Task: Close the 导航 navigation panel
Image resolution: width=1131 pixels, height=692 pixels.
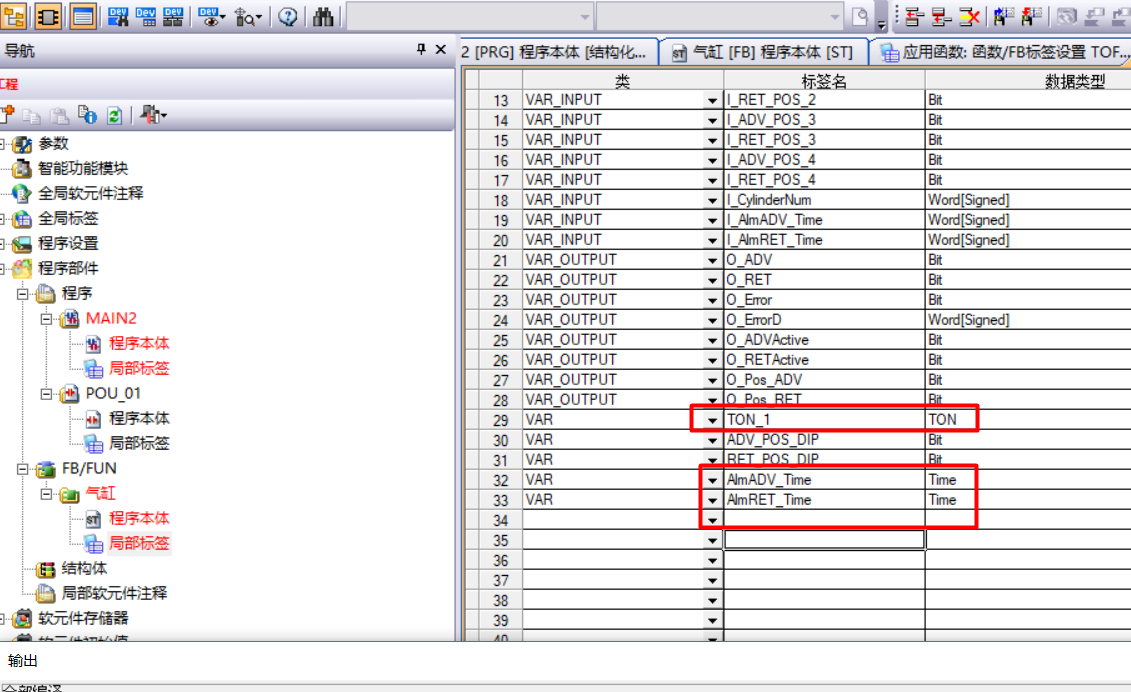Action: click(441, 50)
